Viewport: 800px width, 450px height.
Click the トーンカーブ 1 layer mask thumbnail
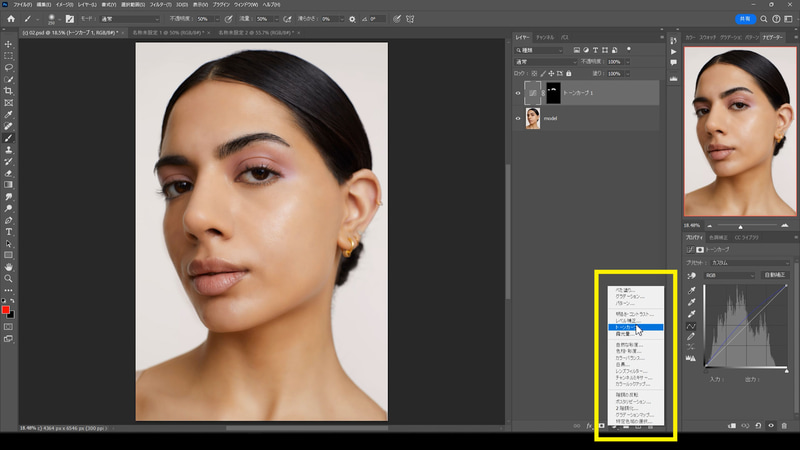click(554, 93)
